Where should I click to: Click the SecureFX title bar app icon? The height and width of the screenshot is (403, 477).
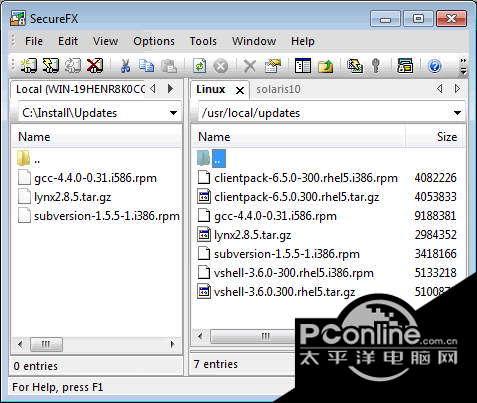click(17, 19)
